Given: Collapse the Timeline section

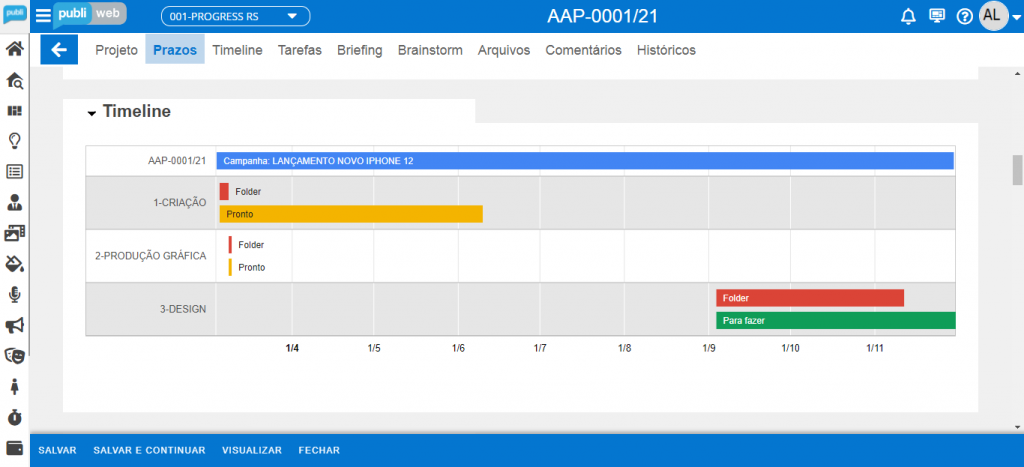Looking at the screenshot, I should 92,114.
